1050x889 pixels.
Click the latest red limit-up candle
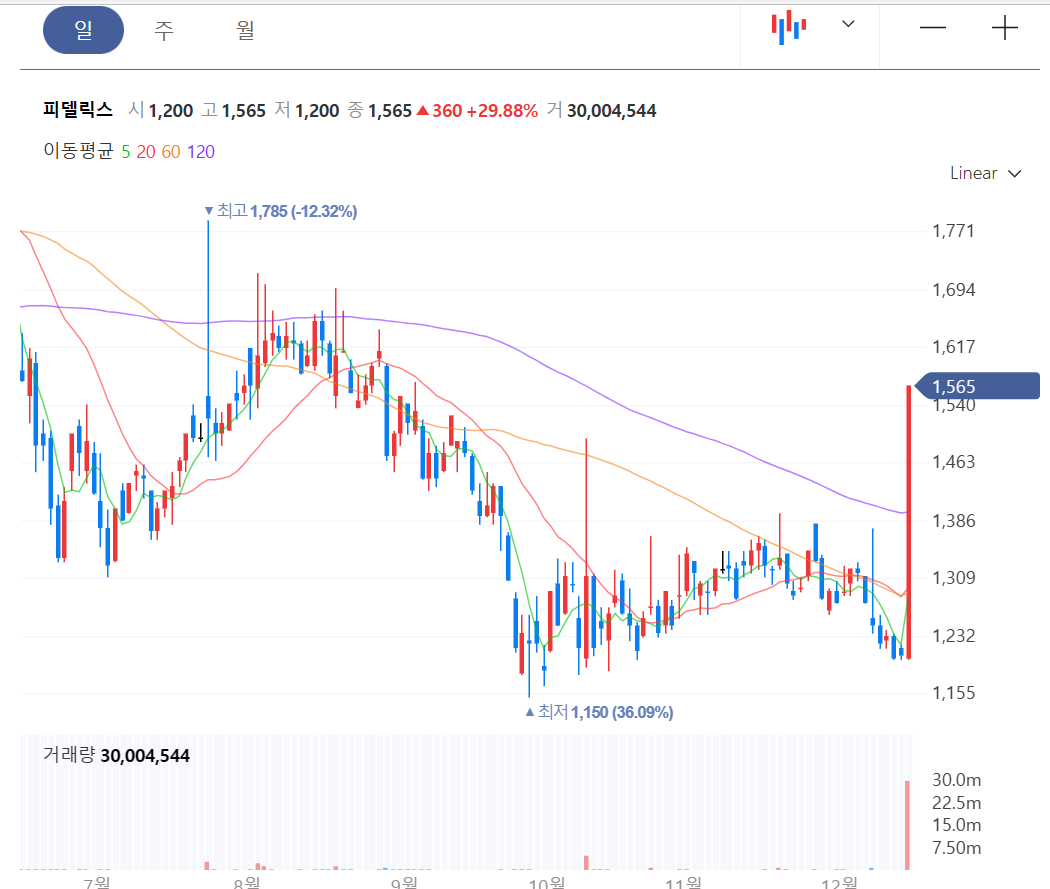point(909,522)
